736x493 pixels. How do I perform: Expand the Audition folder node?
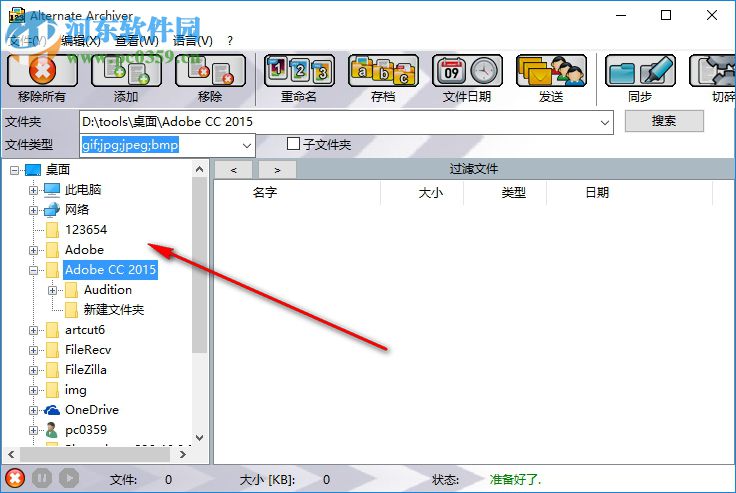(x=53, y=291)
